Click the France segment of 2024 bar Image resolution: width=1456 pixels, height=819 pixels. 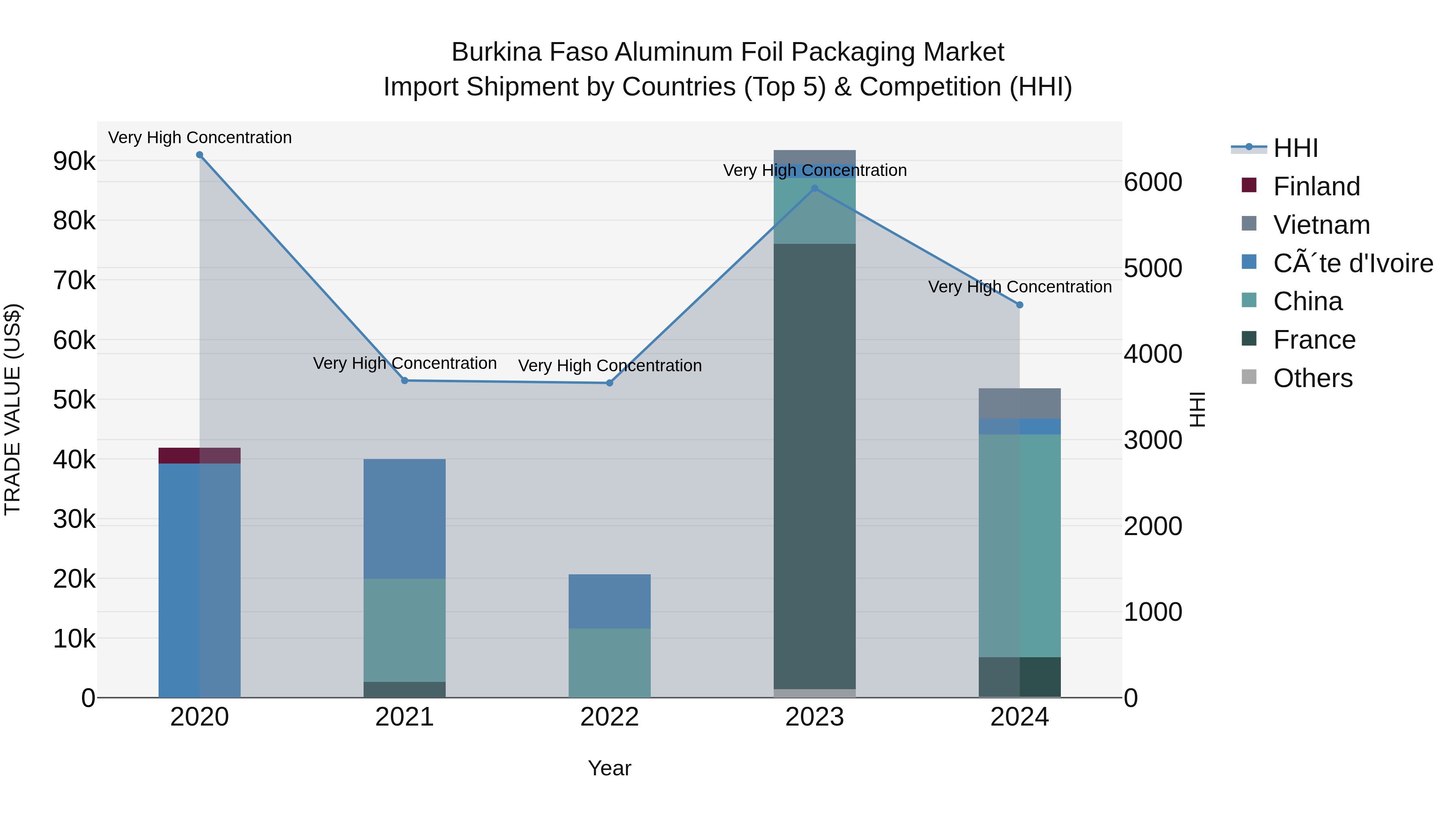pyautogui.click(x=1020, y=677)
